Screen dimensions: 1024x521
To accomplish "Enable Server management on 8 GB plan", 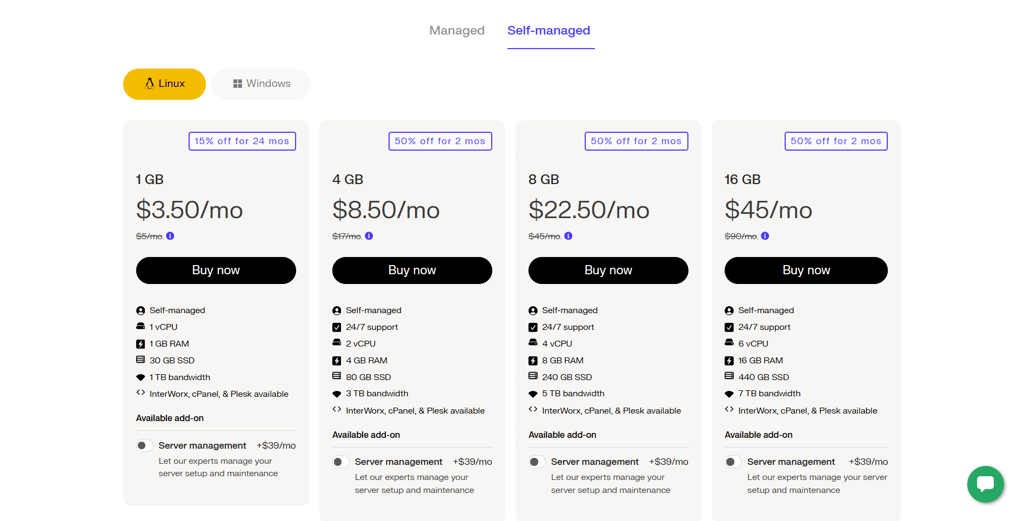I will (536, 462).
